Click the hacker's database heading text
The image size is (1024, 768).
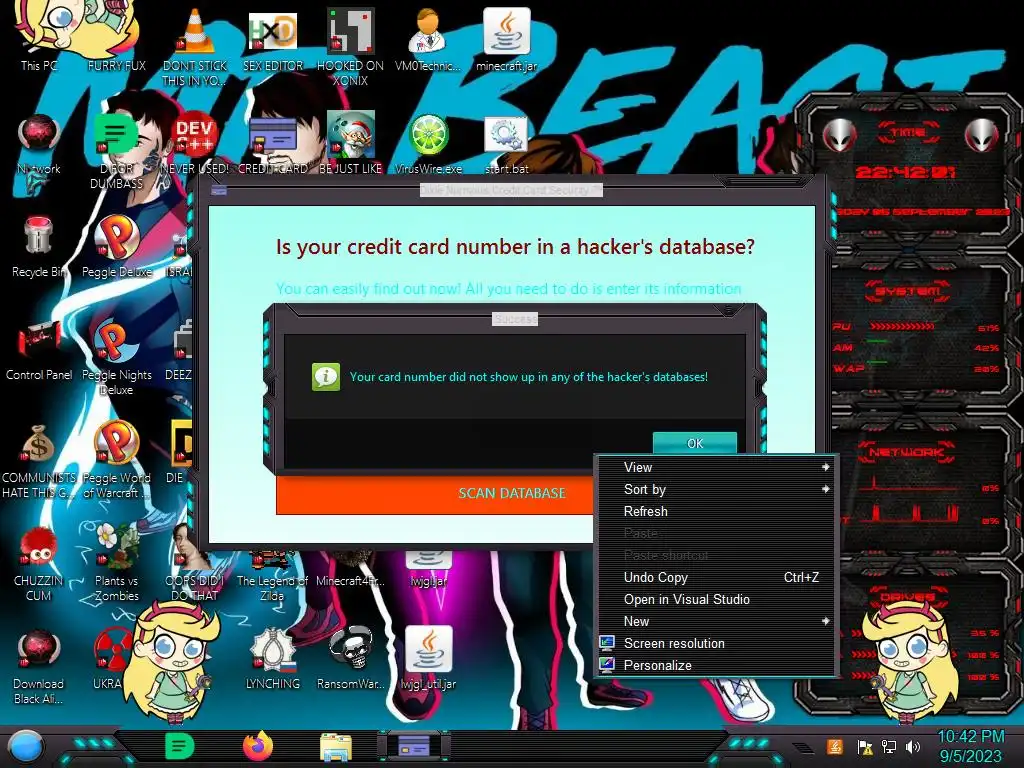(515, 247)
